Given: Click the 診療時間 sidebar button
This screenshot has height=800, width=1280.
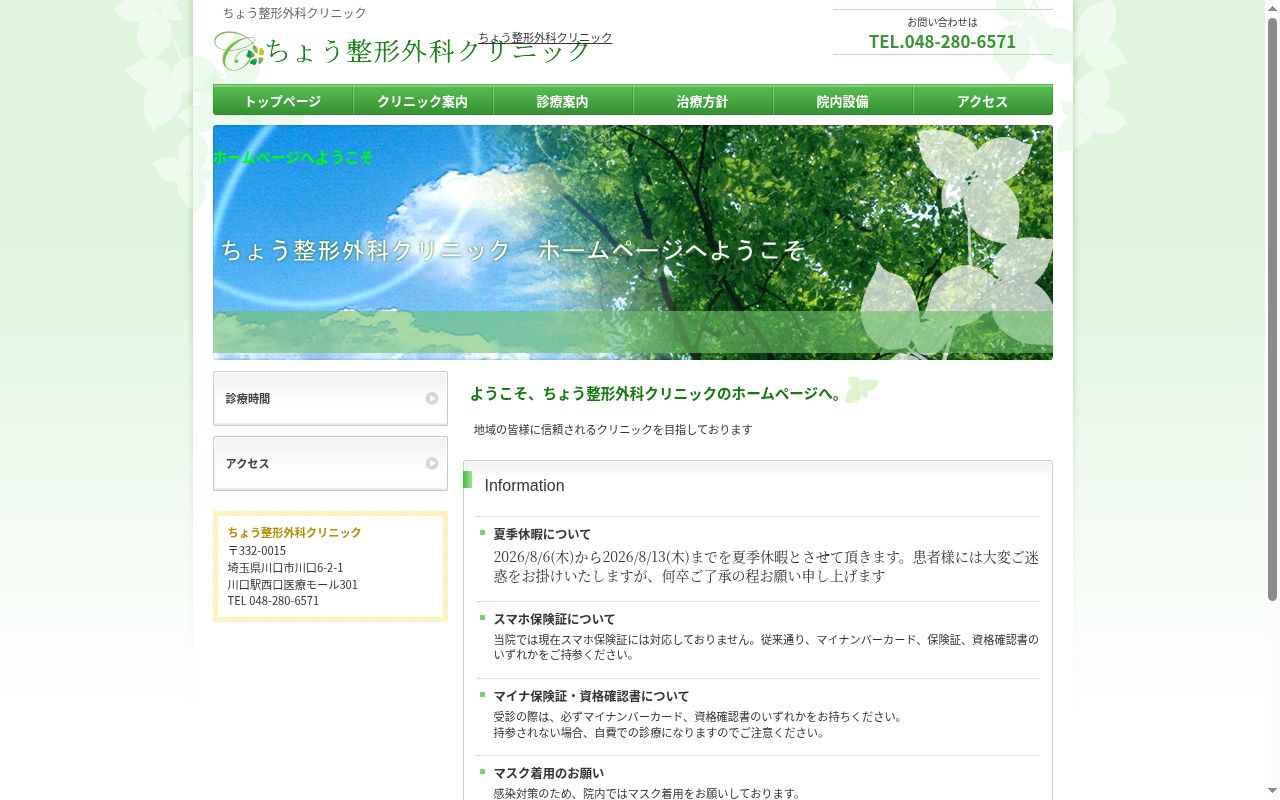Looking at the screenshot, I should pos(330,398).
